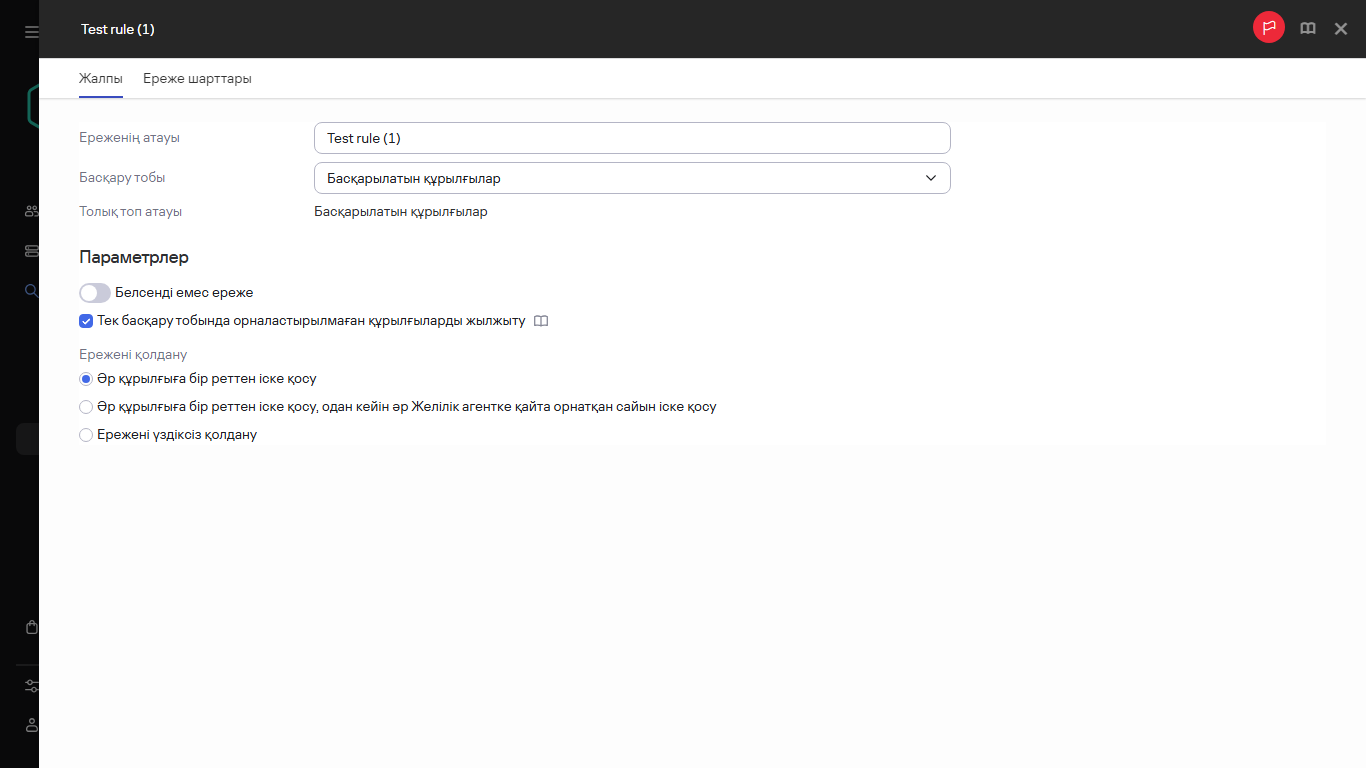Open the help book icon in header

tap(1307, 29)
